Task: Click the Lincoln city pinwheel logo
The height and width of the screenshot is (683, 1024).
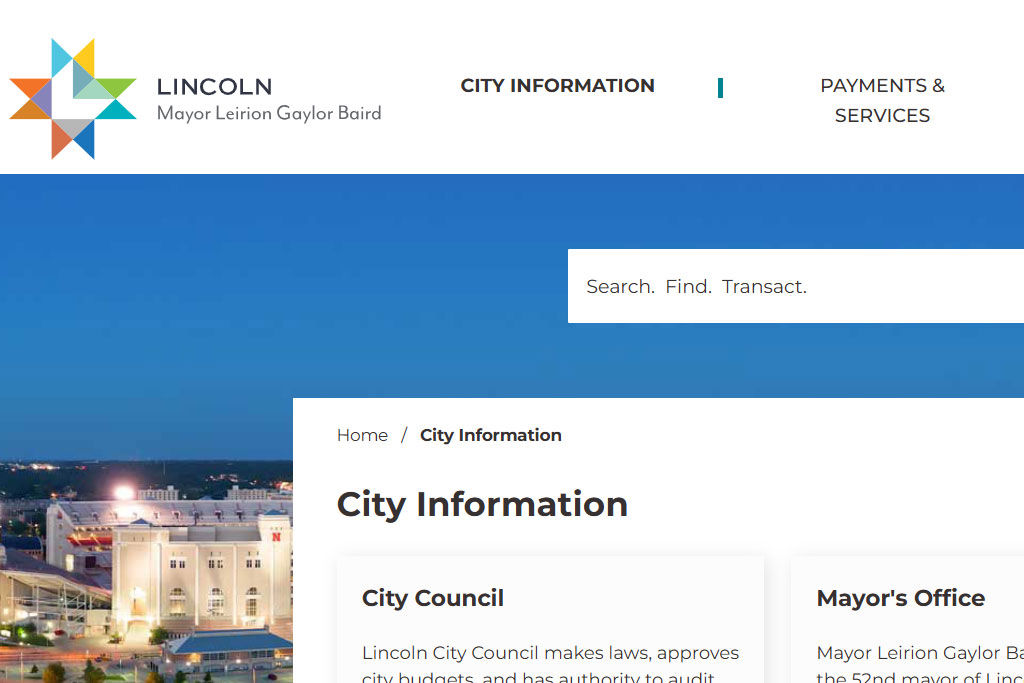Action: [72, 98]
